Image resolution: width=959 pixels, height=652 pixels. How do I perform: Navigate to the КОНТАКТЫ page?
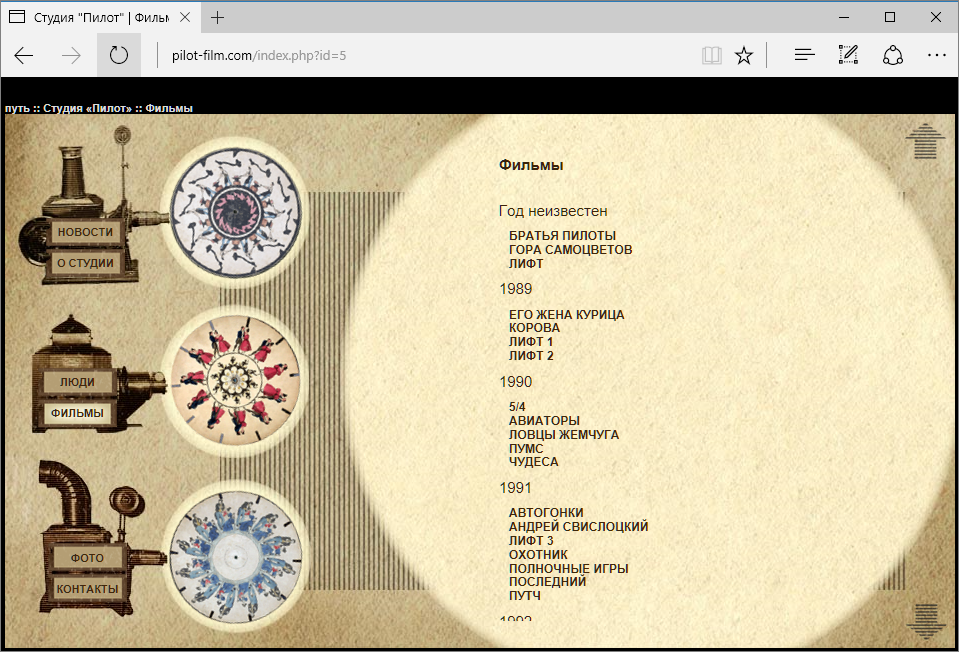pyautogui.click(x=87, y=589)
